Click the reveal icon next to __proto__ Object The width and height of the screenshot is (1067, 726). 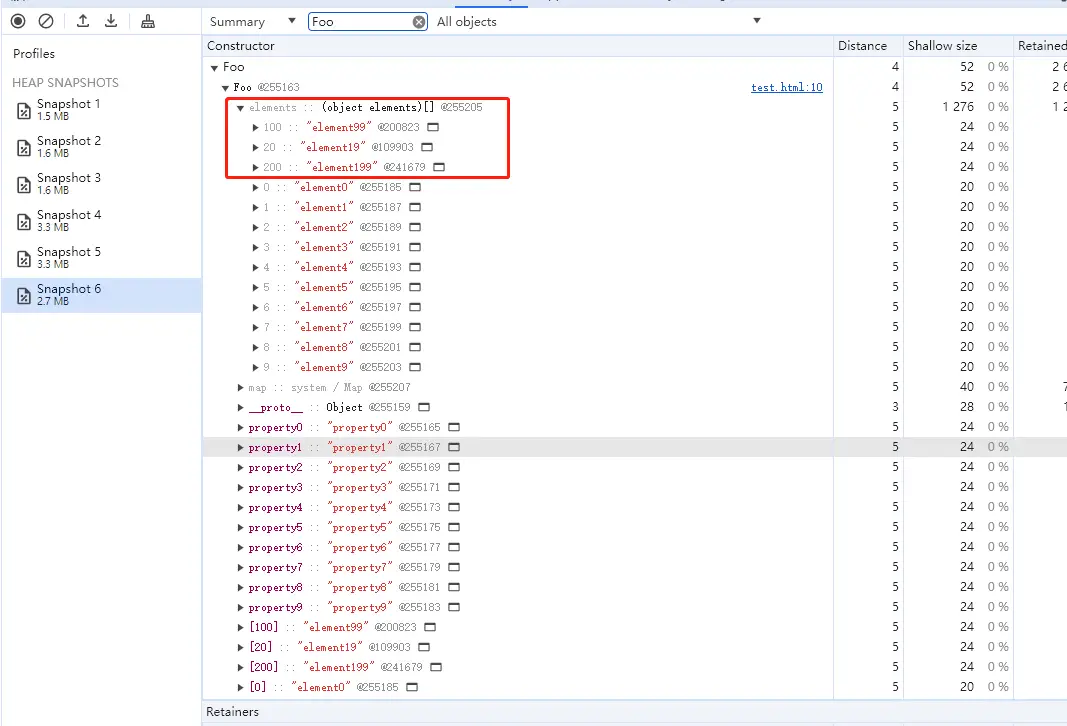click(x=424, y=407)
